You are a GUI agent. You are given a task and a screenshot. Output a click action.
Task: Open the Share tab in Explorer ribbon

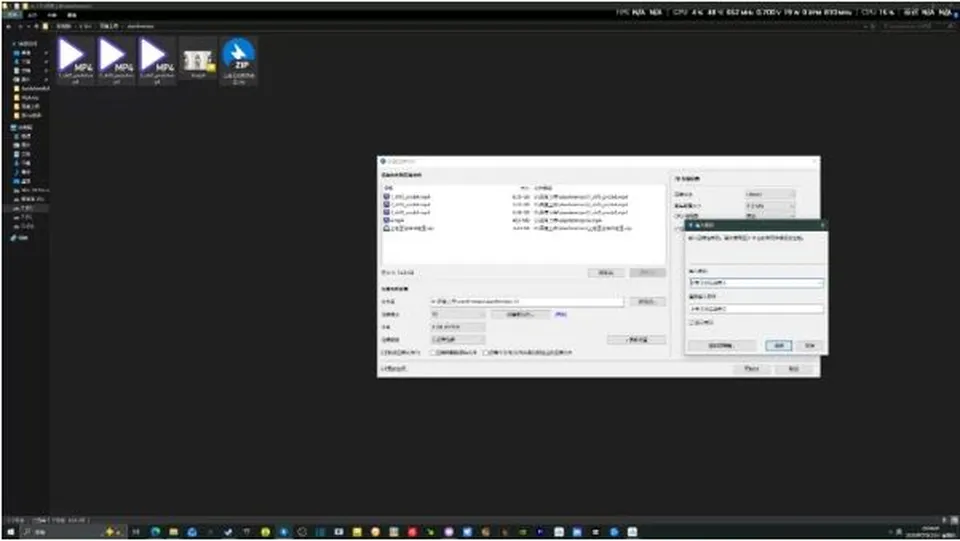point(52,15)
